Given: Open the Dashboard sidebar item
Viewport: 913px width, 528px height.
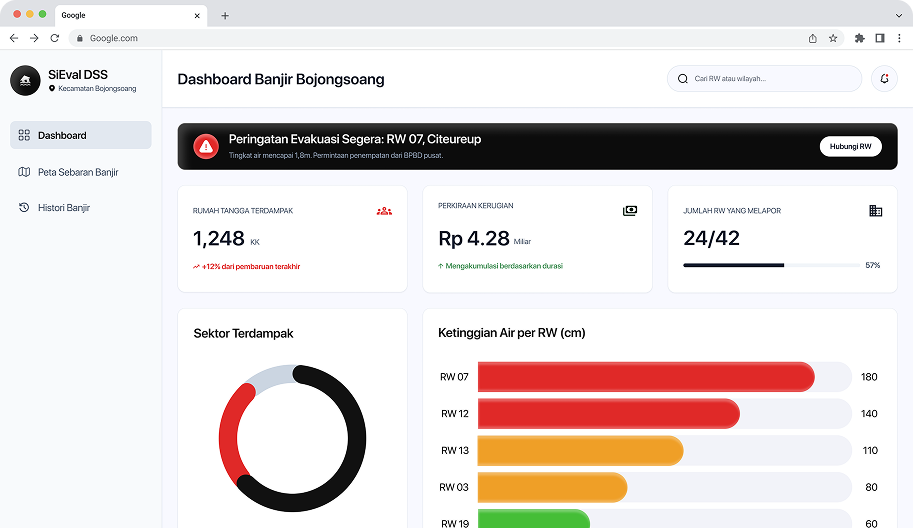Looking at the screenshot, I should point(81,135).
